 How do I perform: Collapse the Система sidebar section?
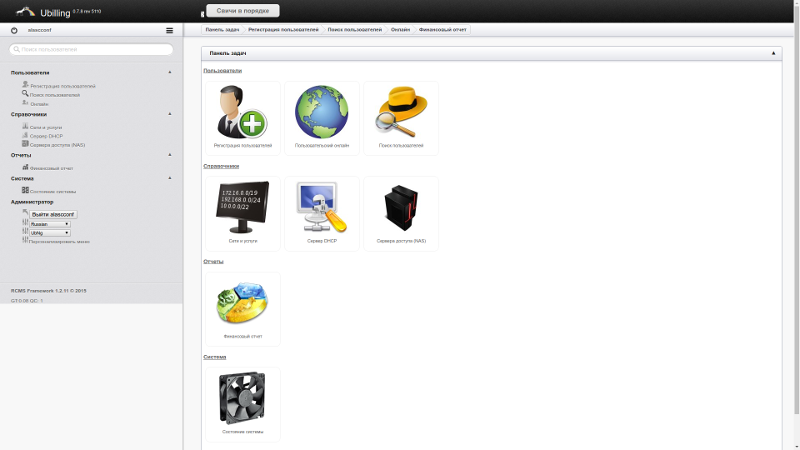pyautogui.click(x=170, y=179)
